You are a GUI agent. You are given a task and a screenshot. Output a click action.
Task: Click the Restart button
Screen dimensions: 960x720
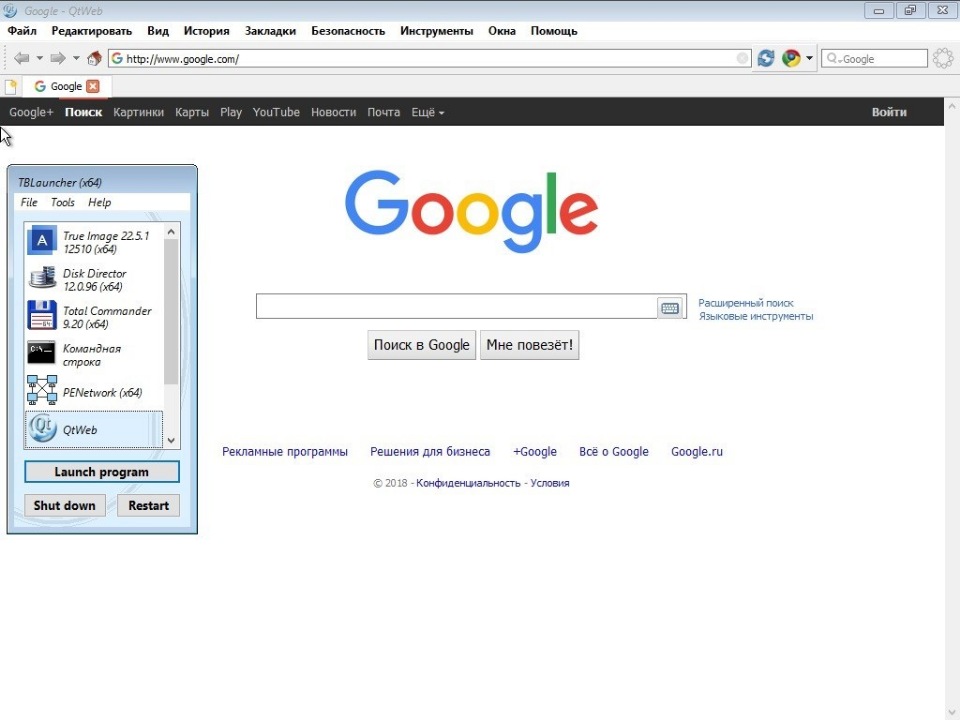click(x=148, y=505)
